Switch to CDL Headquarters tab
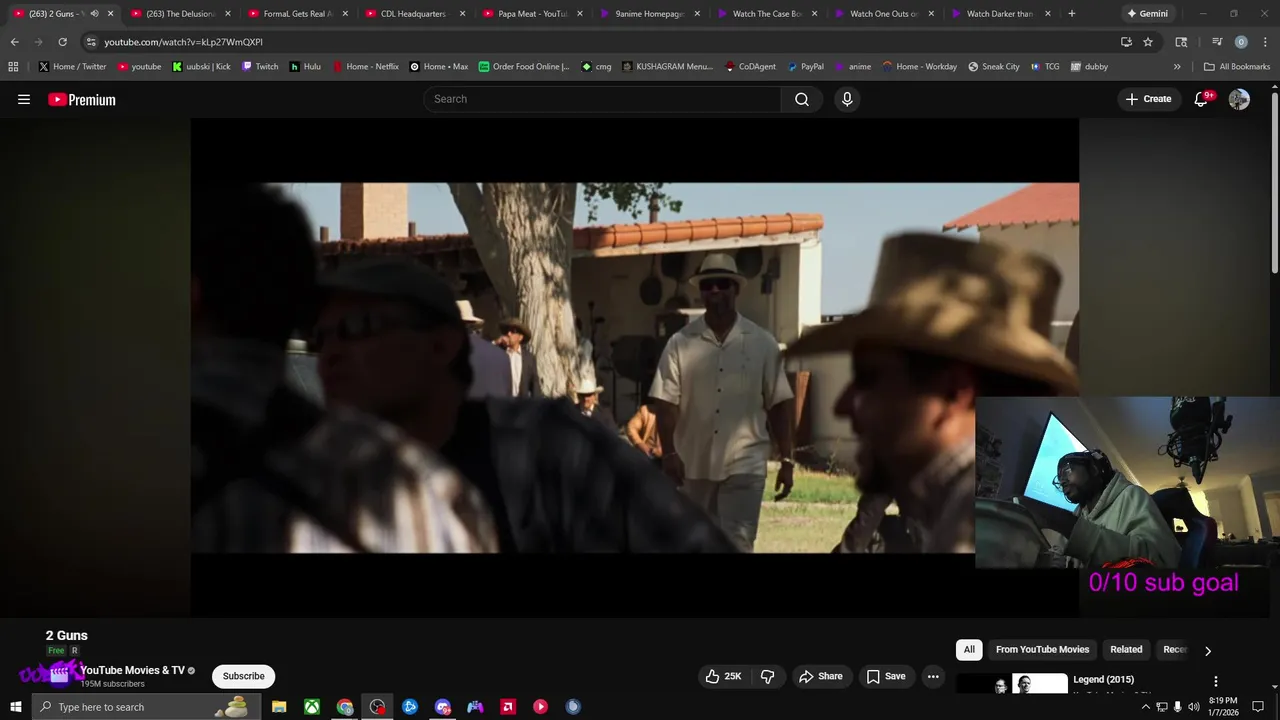The width and height of the screenshot is (1280, 720). (x=413, y=14)
